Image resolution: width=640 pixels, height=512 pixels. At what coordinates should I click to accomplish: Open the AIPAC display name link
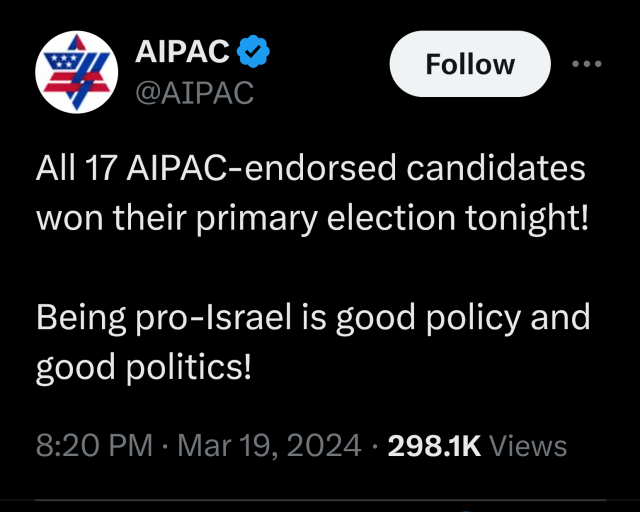(x=182, y=51)
